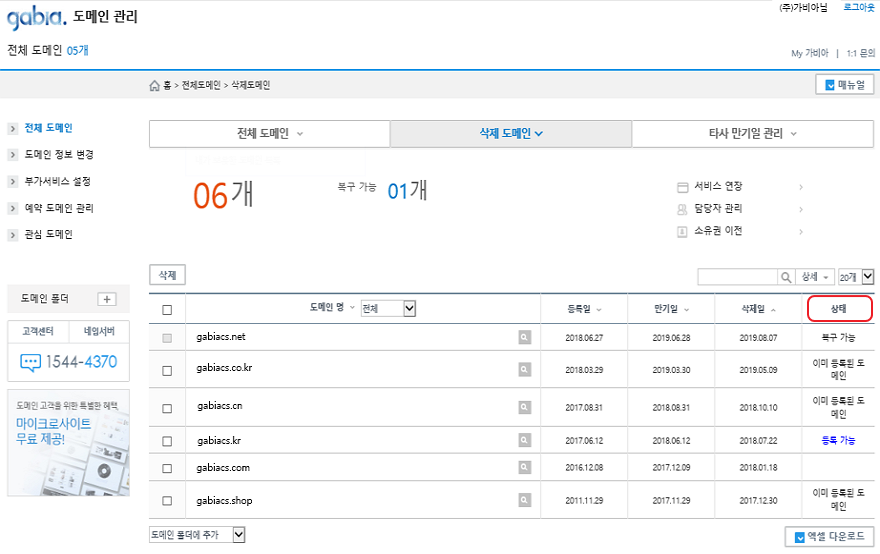Screen dimensions: 880x554
Task: Sort by 도메인 명 column
Action: tap(332, 307)
